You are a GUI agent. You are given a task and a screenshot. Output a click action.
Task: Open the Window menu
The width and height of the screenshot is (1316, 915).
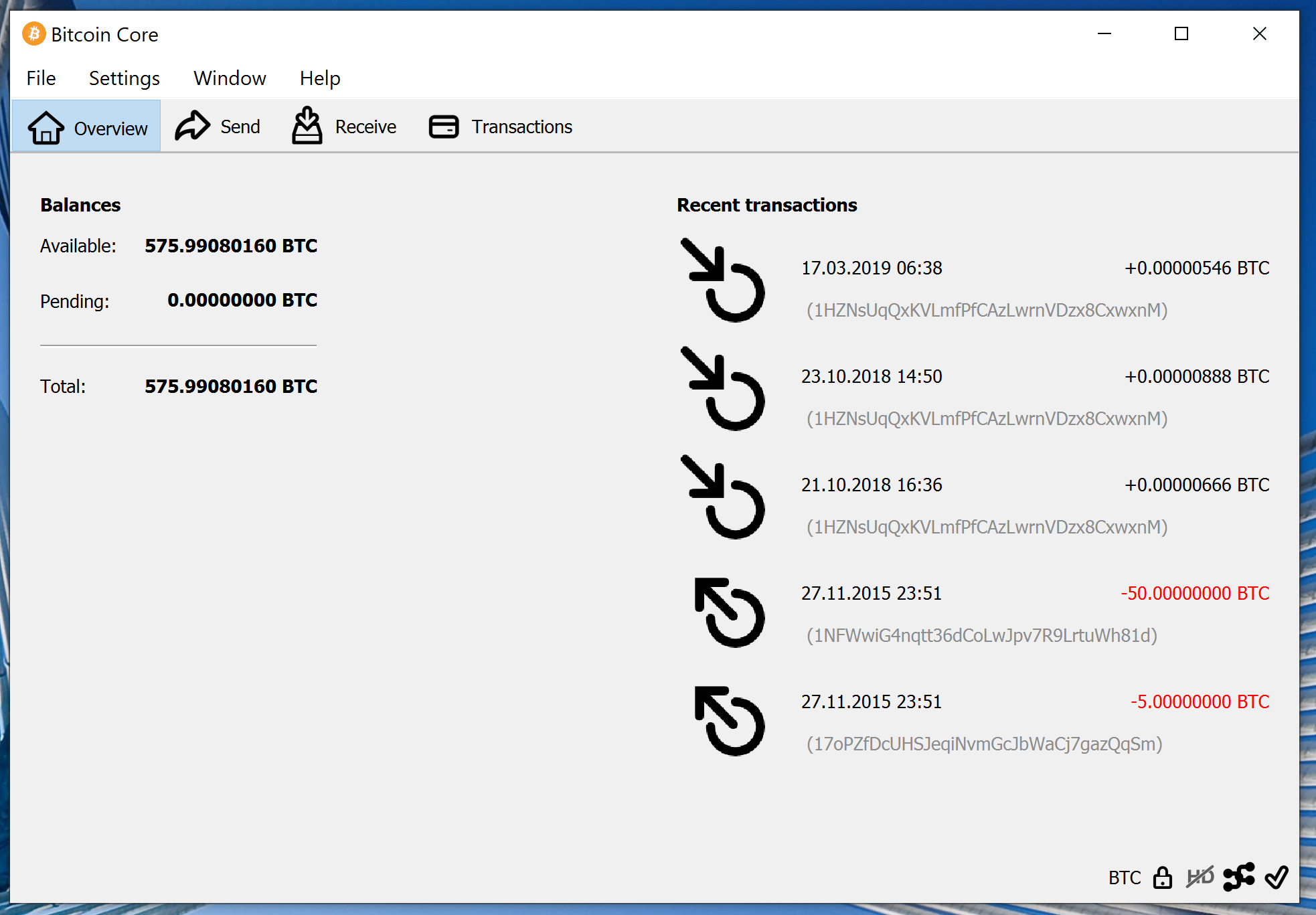(230, 78)
